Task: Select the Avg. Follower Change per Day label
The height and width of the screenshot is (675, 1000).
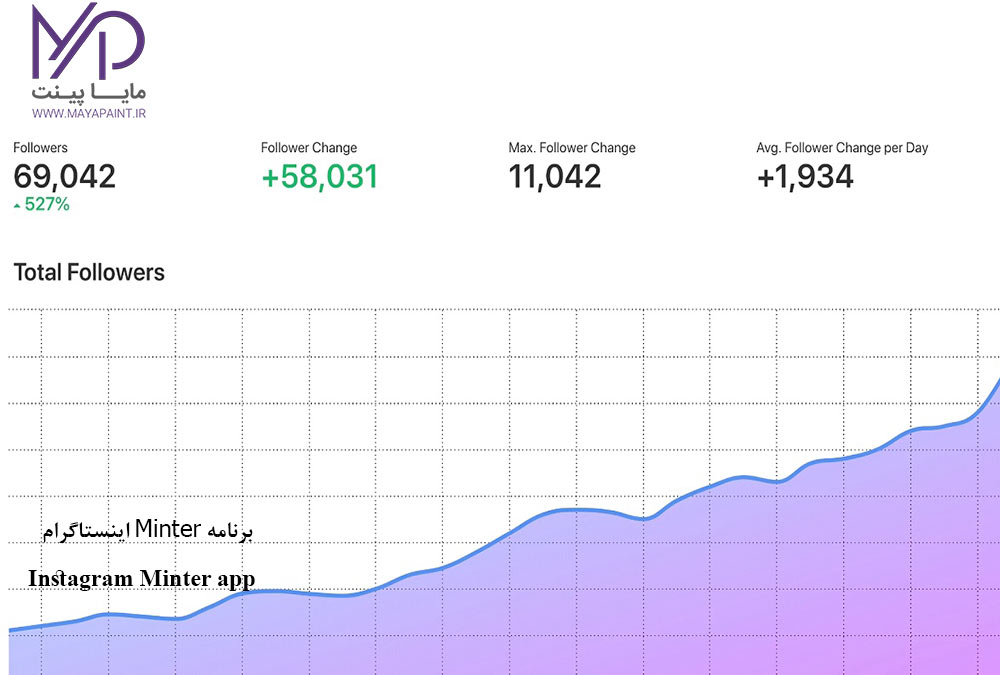Action: [842, 148]
